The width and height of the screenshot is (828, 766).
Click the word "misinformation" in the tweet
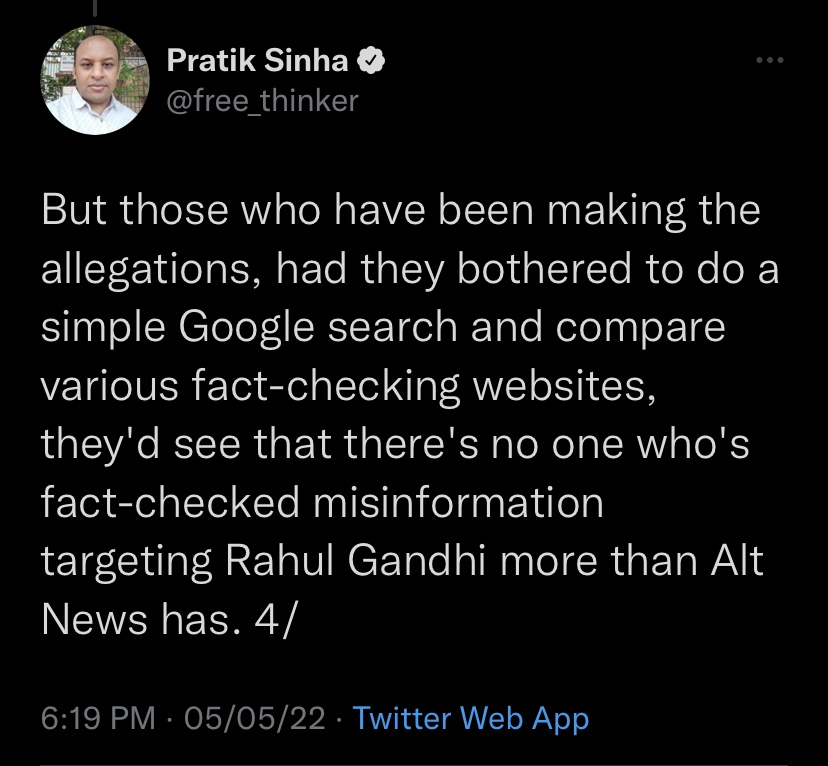coord(457,503)
